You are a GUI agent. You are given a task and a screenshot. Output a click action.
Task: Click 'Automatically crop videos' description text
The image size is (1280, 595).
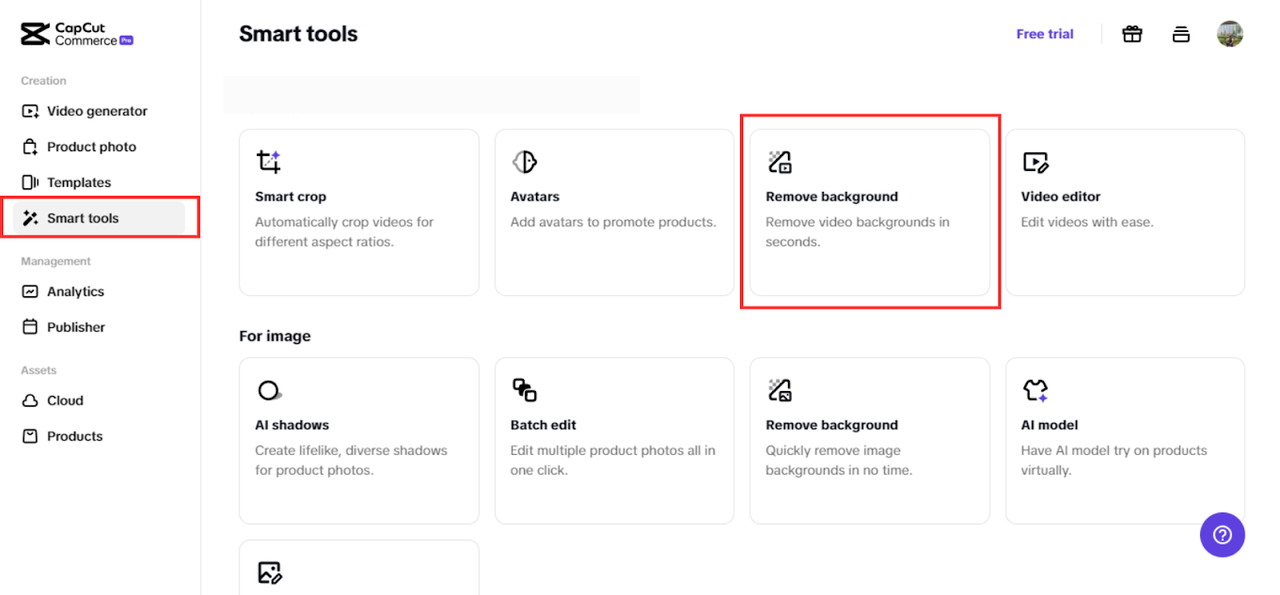pos(344,232)
